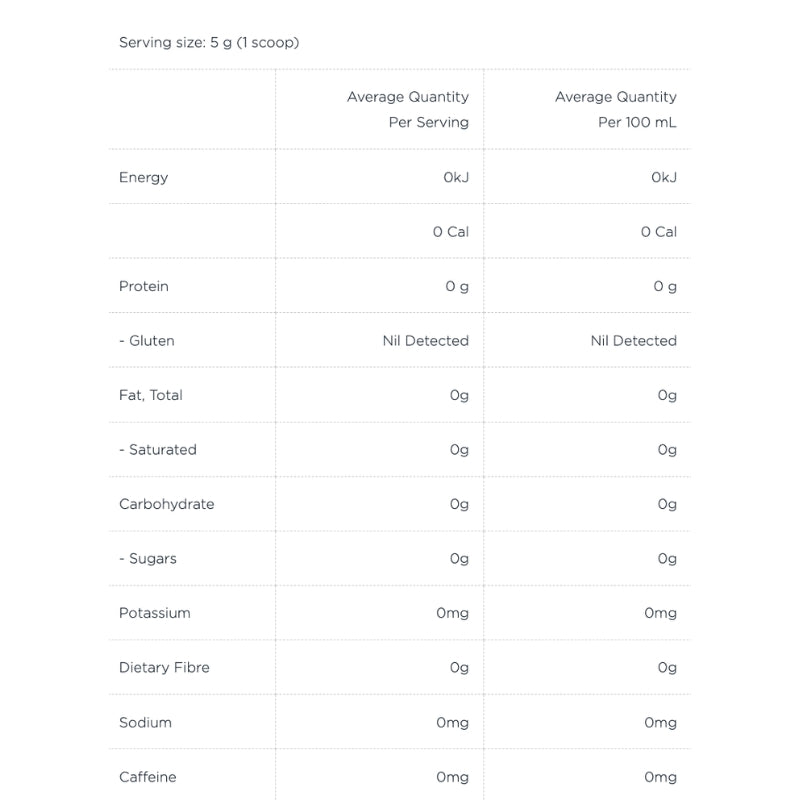Click the Saturated row label

click(158, 449)
